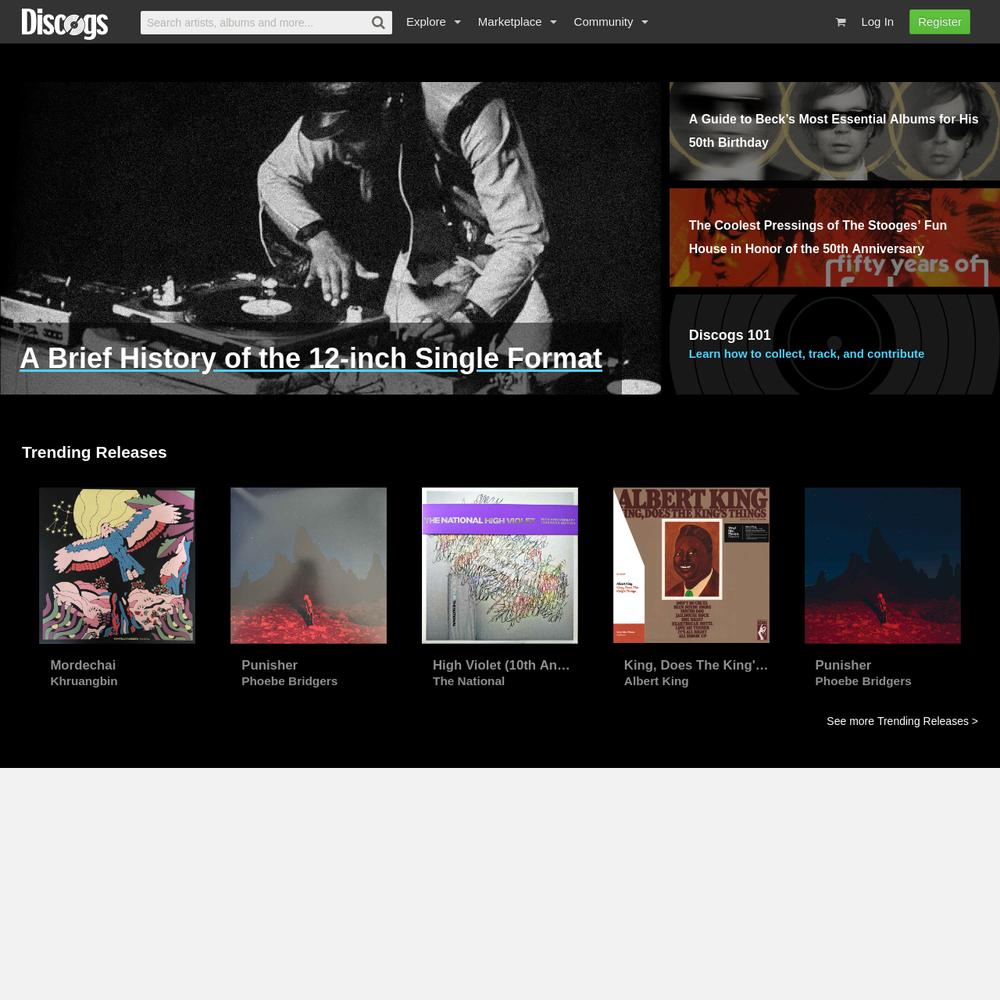
Task: Expand the Marketplace dropdown menu
Action: tap(517, 22)
